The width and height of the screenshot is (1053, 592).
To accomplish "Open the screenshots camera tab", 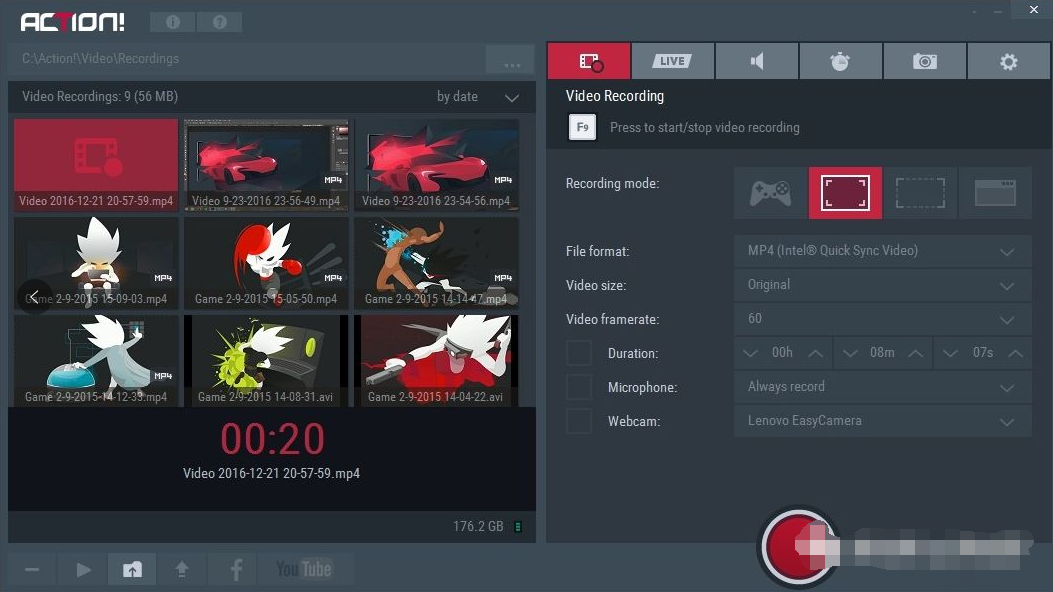I will [925, 61].
